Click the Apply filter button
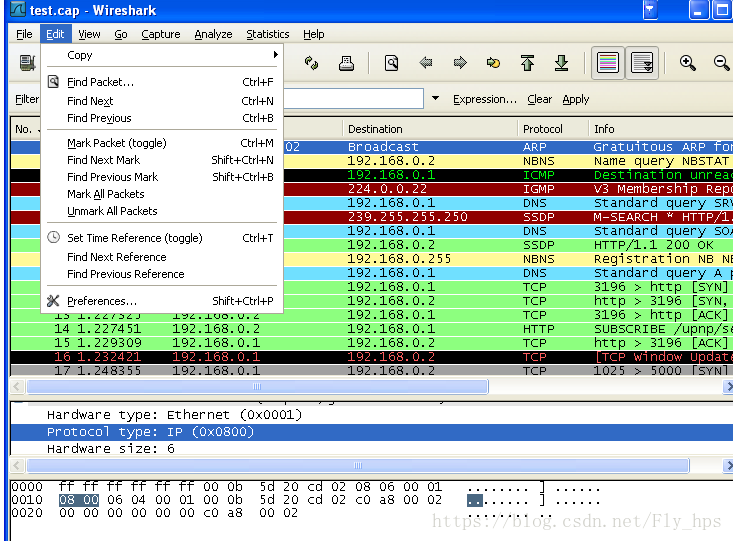This screenshot has height=541, width=733. point(575,99)
